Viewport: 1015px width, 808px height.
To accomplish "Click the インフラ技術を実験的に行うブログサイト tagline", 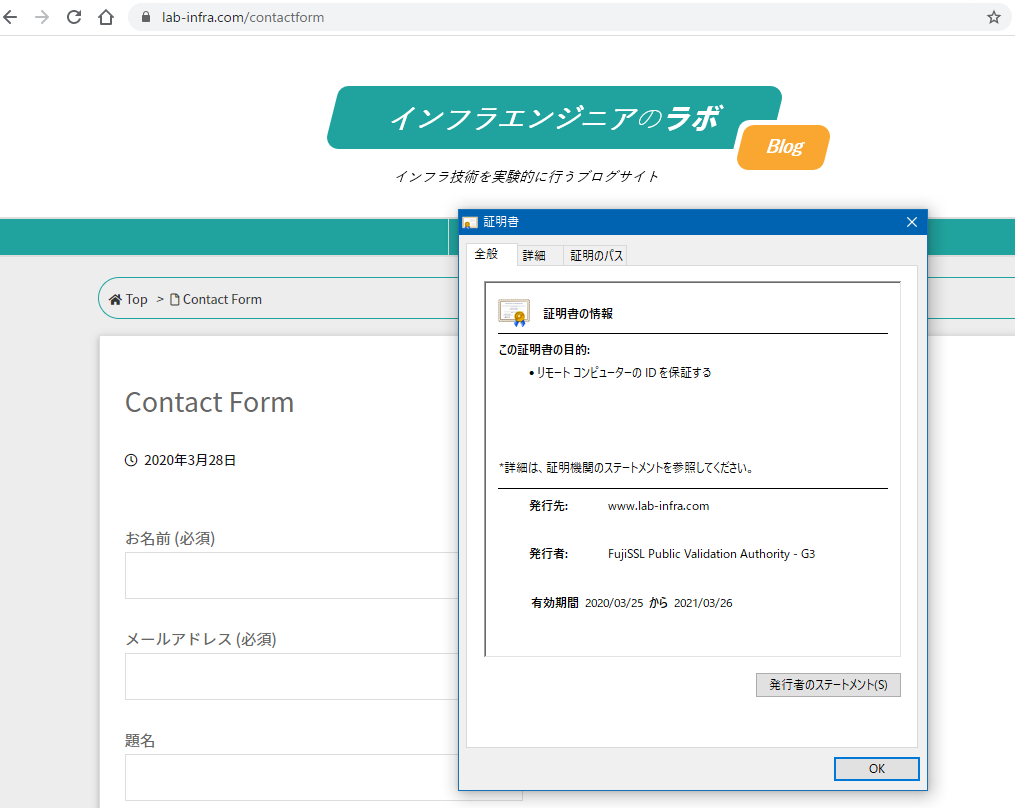I will tap(526, 177).
